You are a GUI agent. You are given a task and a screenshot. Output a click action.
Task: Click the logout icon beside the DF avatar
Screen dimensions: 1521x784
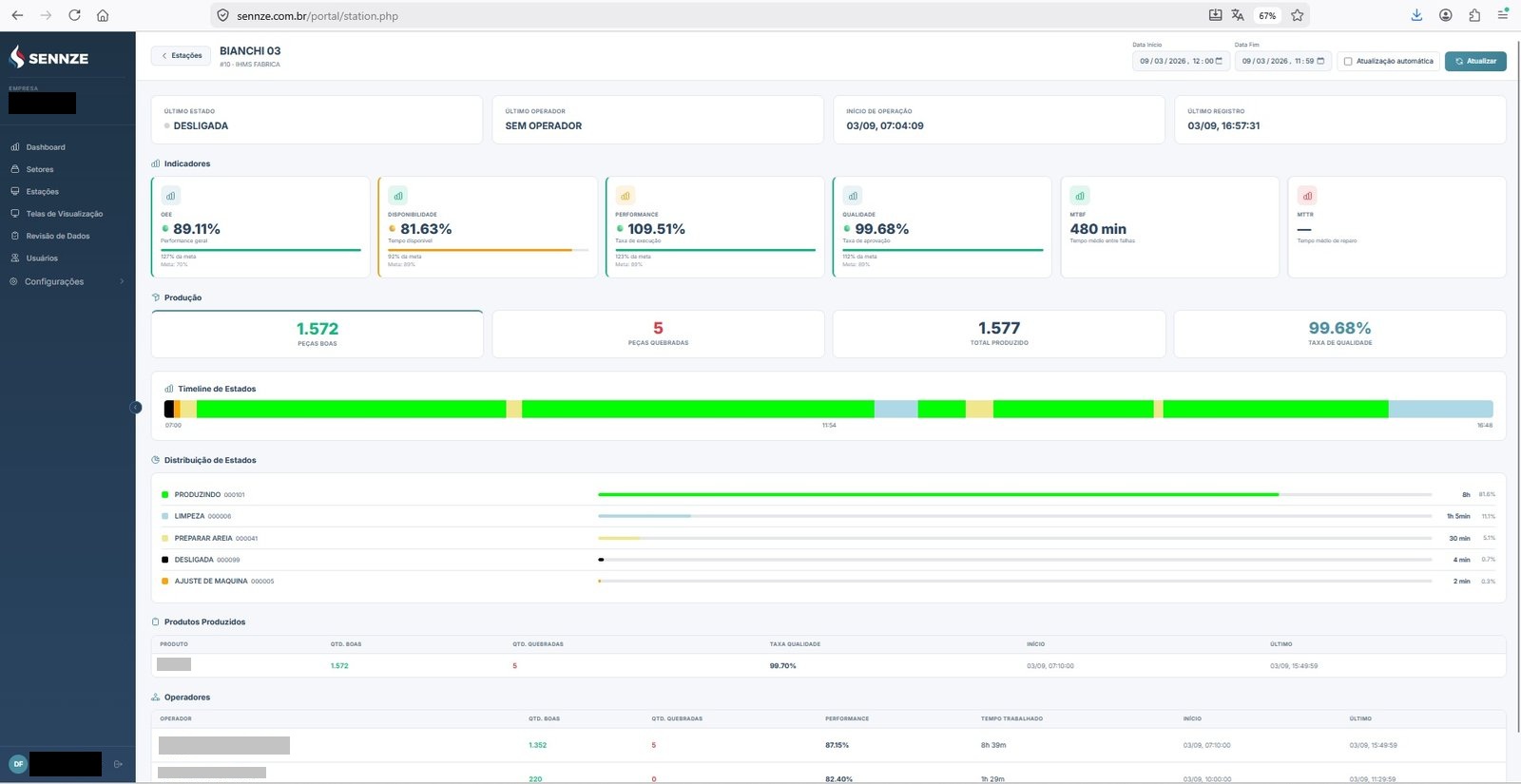tap(119, 764)
